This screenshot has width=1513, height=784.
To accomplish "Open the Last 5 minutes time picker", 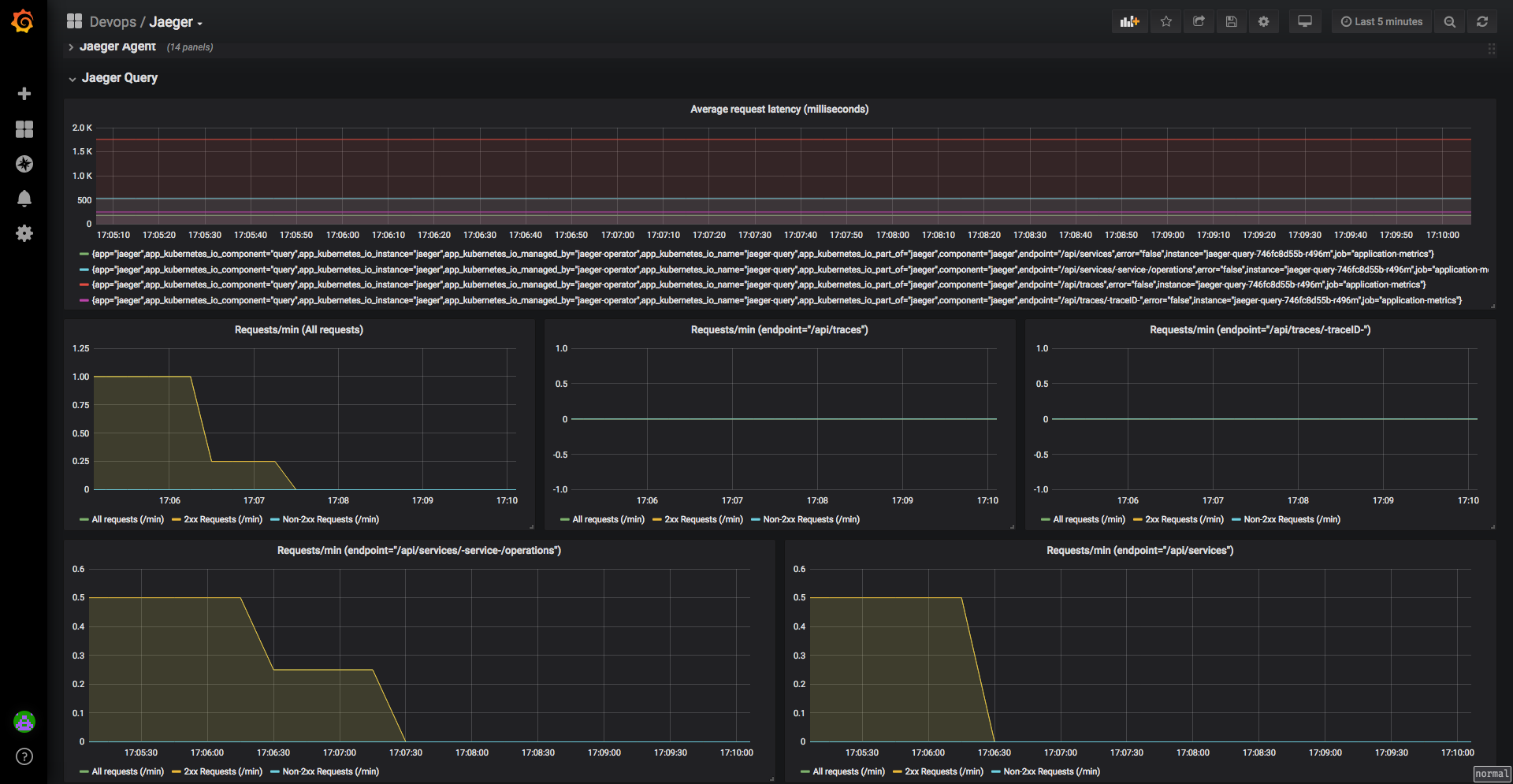I will point(1381,22).
